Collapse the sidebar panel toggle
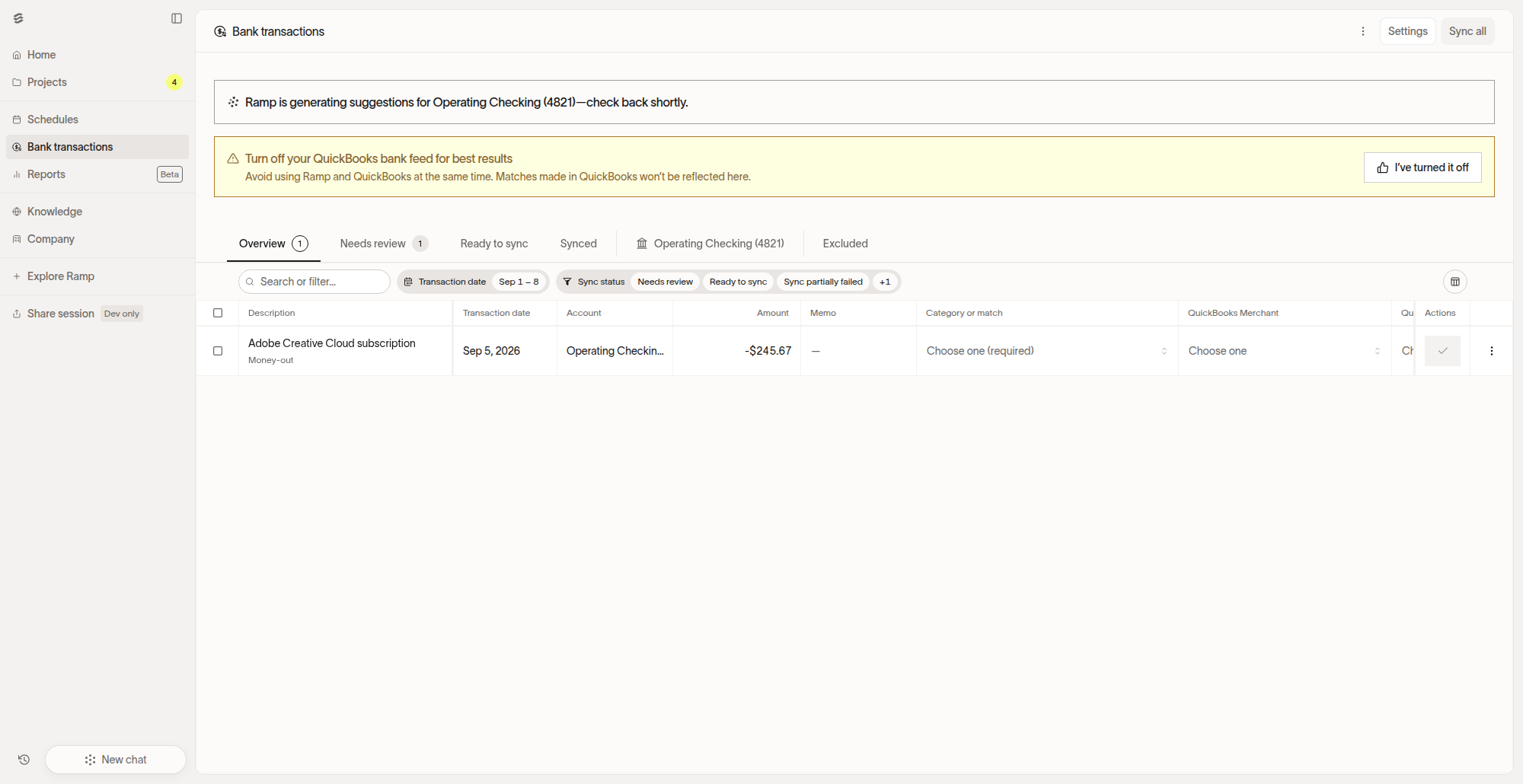 177,18
